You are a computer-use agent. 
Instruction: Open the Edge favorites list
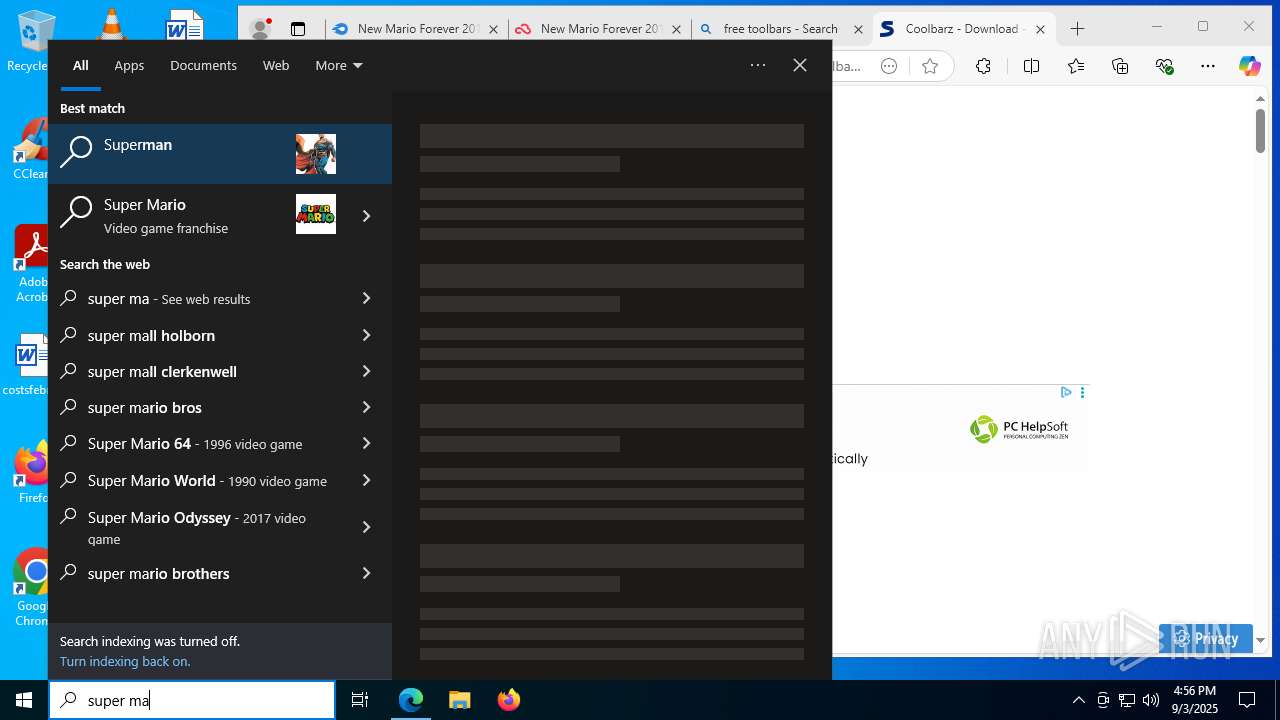pyautogui.click(x=1075, y=66)
